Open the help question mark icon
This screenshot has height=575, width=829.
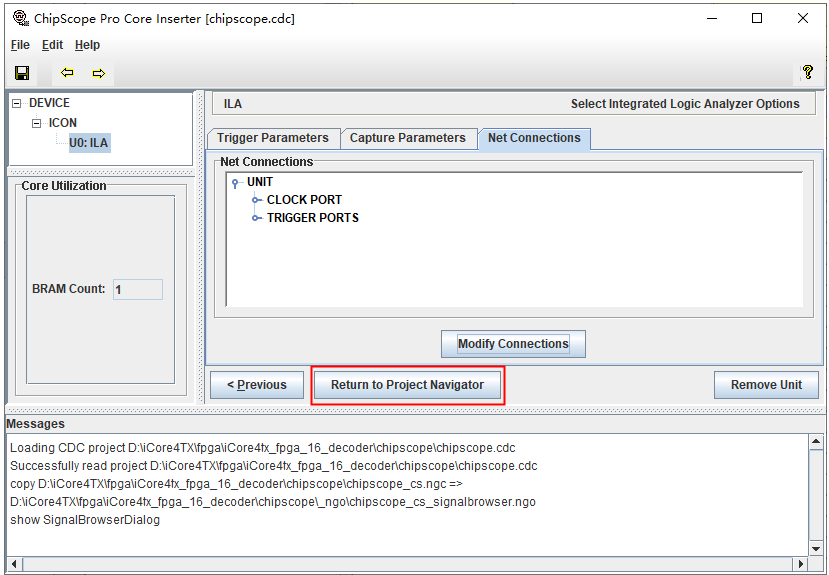pyautogui.click(x=807, y=73)
